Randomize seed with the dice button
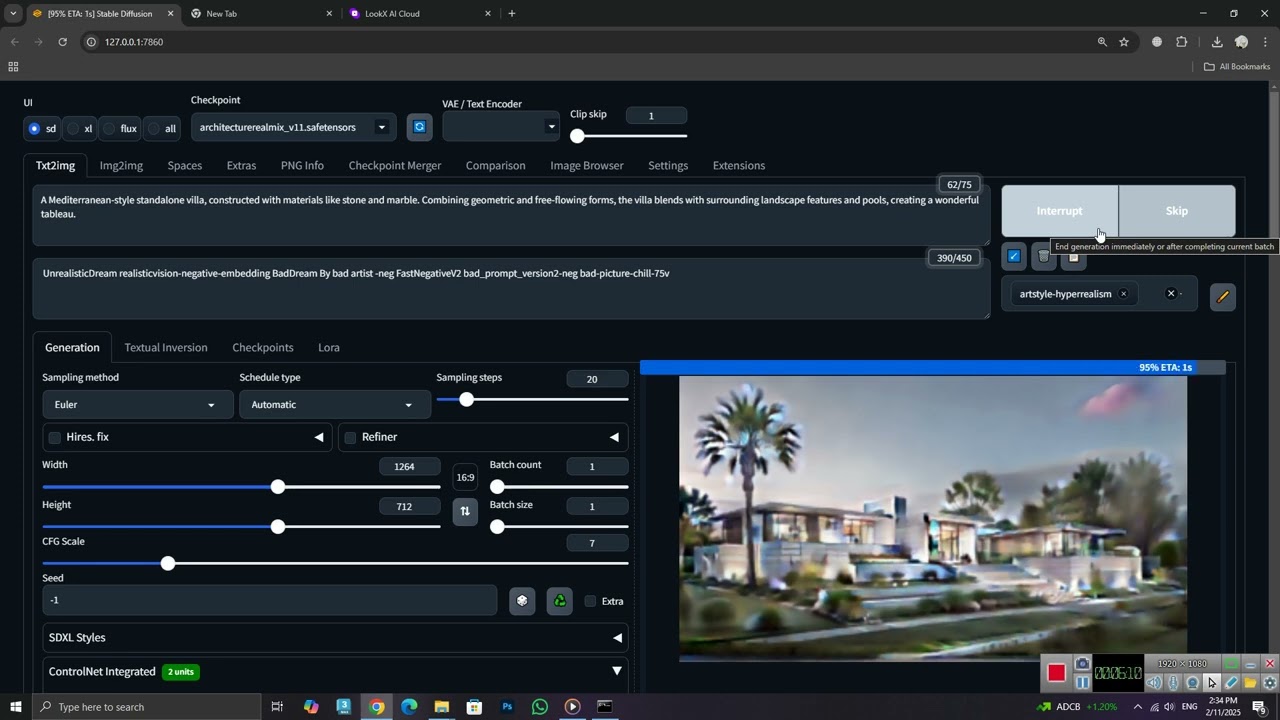The width and height of the screenshot is (1280, 720). tap(522, 600)
